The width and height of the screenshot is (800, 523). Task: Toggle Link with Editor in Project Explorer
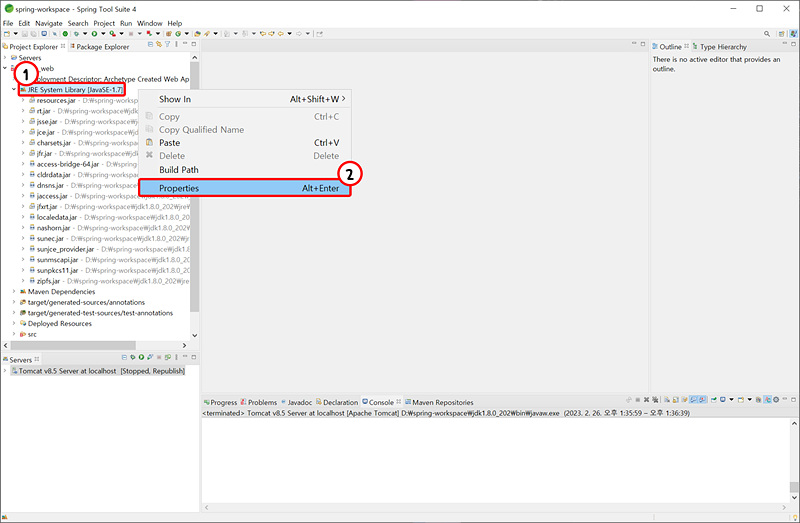point(159,44)
